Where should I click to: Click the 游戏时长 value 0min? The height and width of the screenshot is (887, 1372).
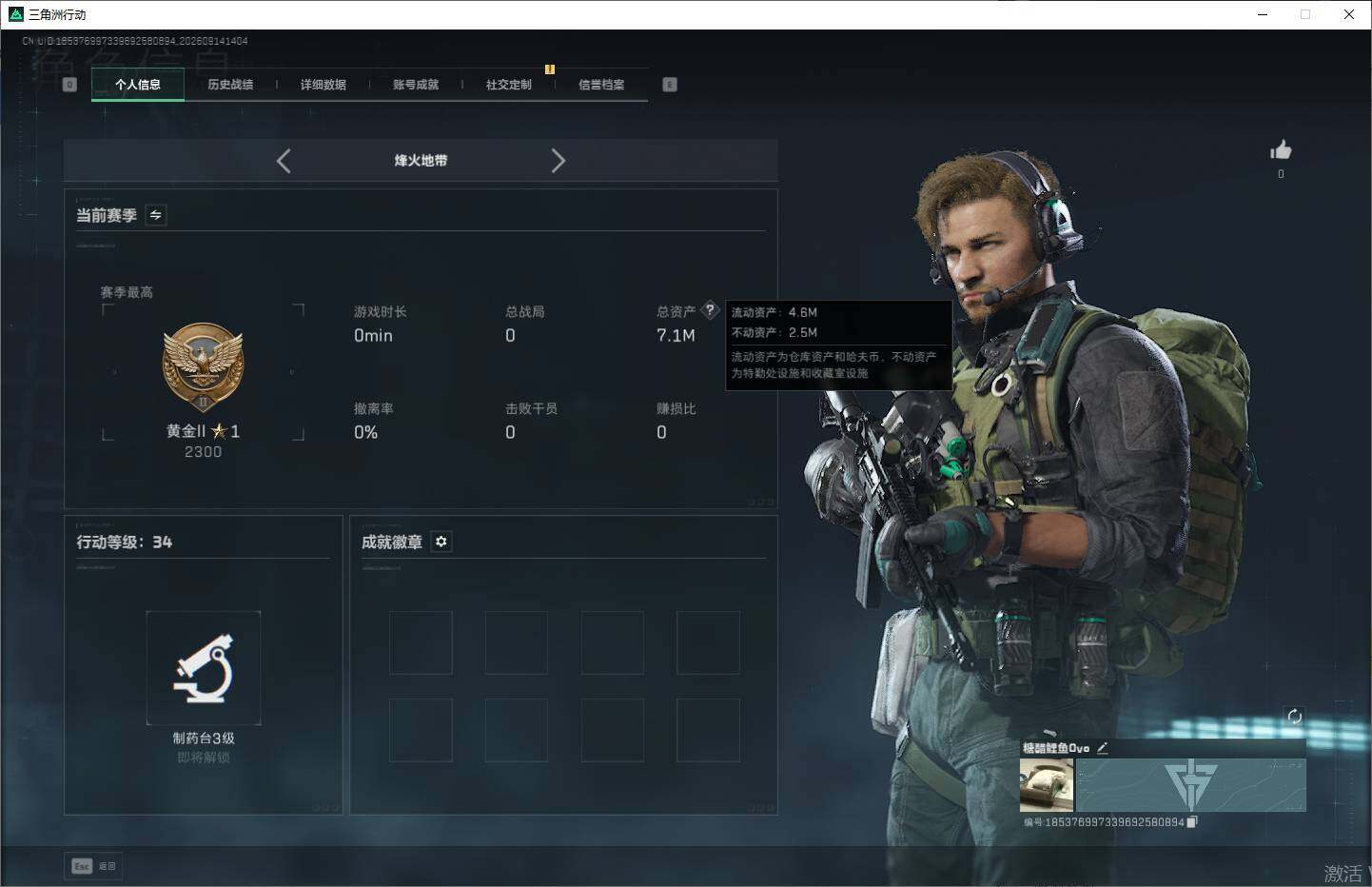pos(373,335)
